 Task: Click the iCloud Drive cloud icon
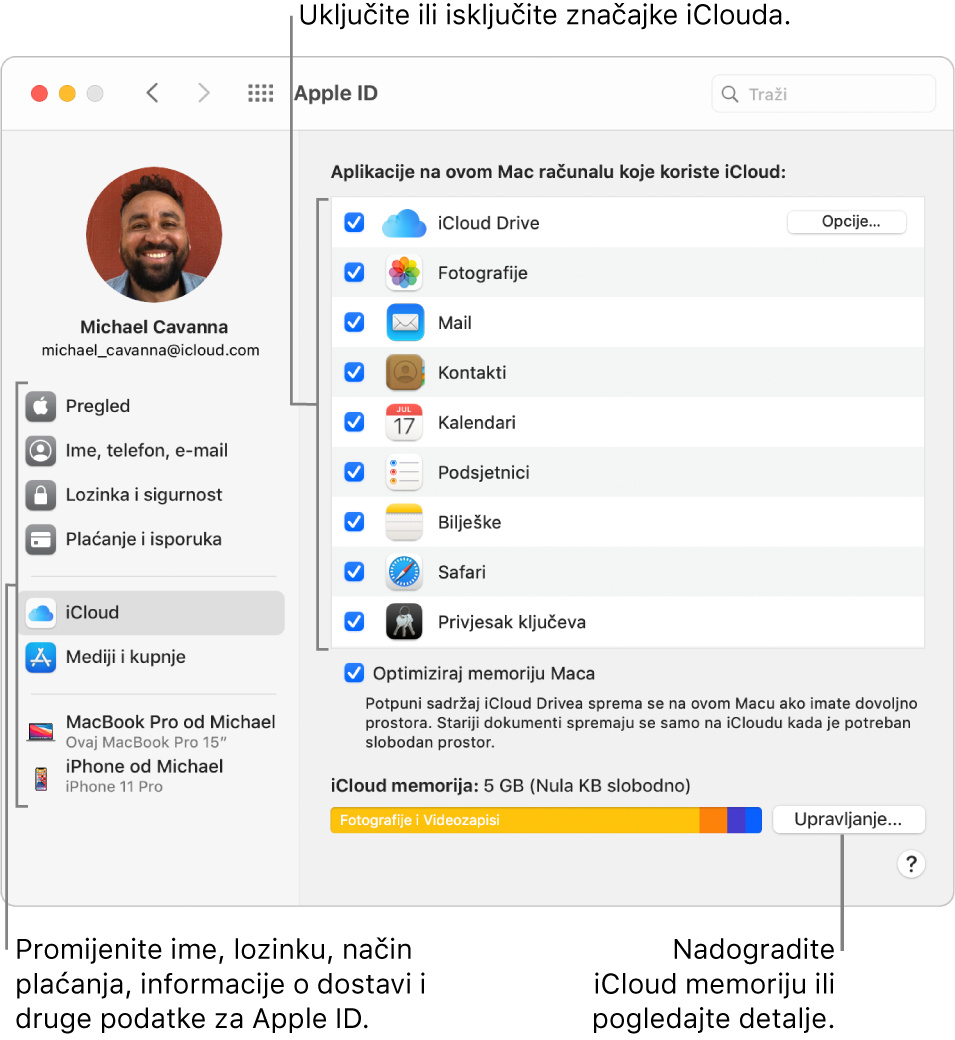click(x=404, y=223)
